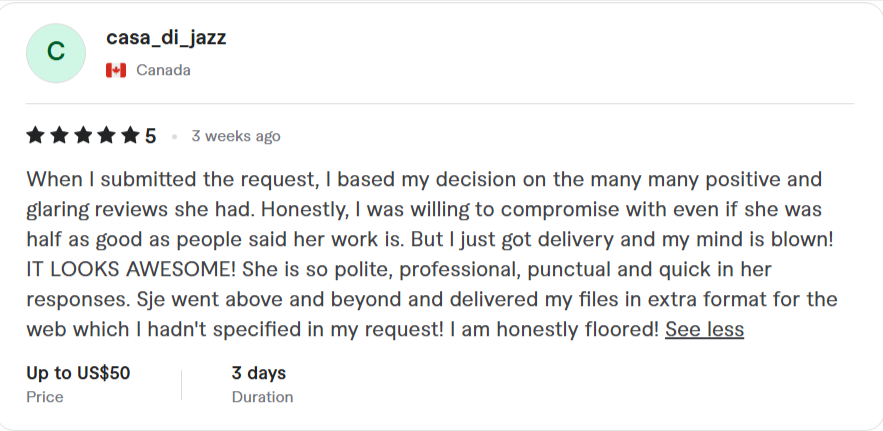Click the 'Duration' label
Viewport: 883px width, 431px height.
(x=262, y=397)
